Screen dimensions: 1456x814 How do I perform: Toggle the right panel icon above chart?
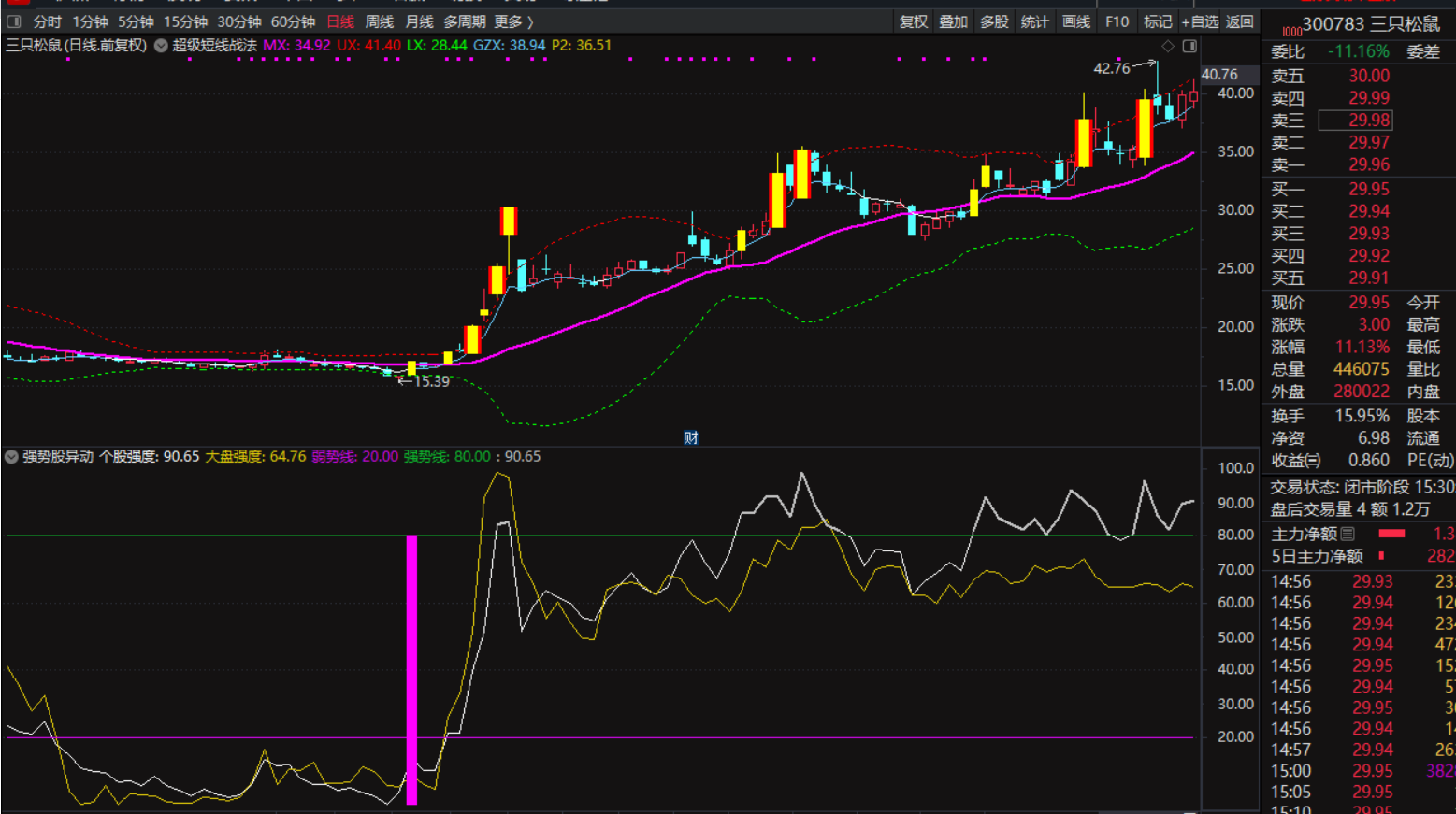coord(1189,46)
